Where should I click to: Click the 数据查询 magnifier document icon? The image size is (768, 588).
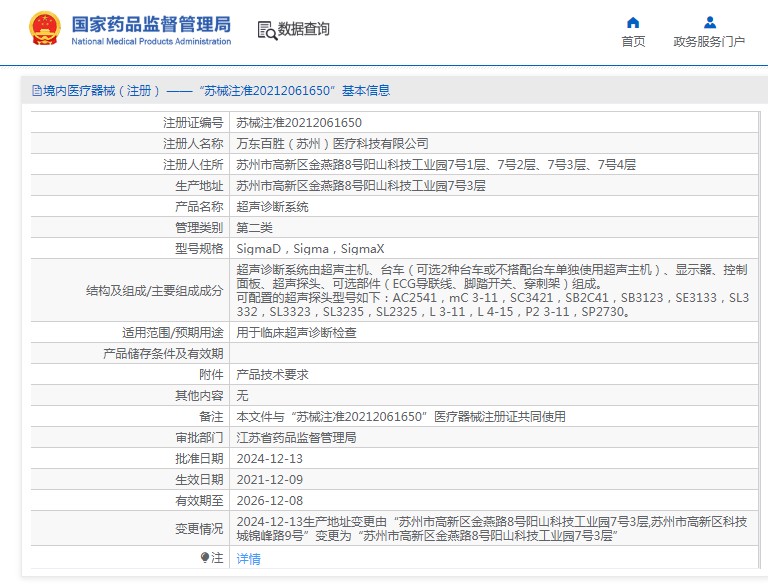266,30
